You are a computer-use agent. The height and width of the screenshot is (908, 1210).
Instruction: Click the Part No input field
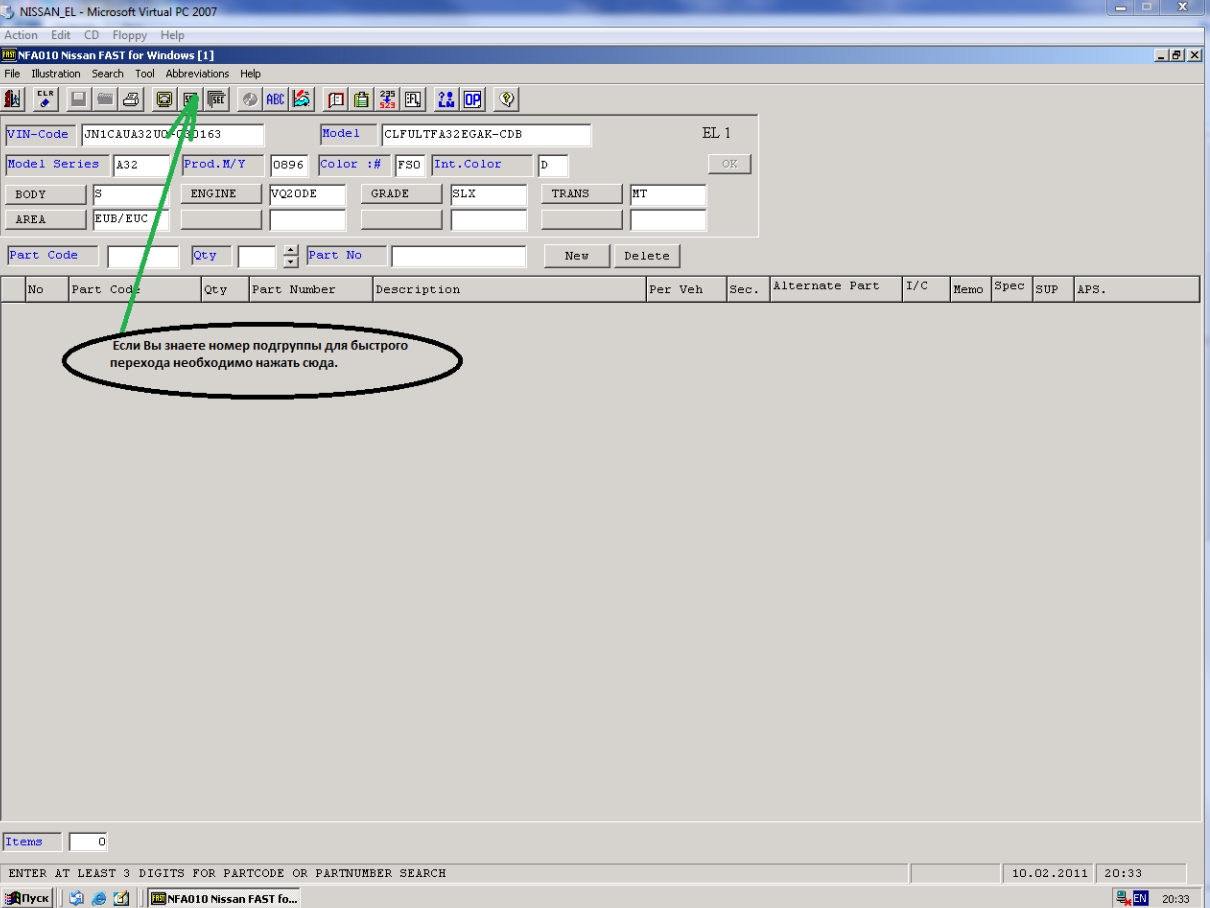coord(458,257)
